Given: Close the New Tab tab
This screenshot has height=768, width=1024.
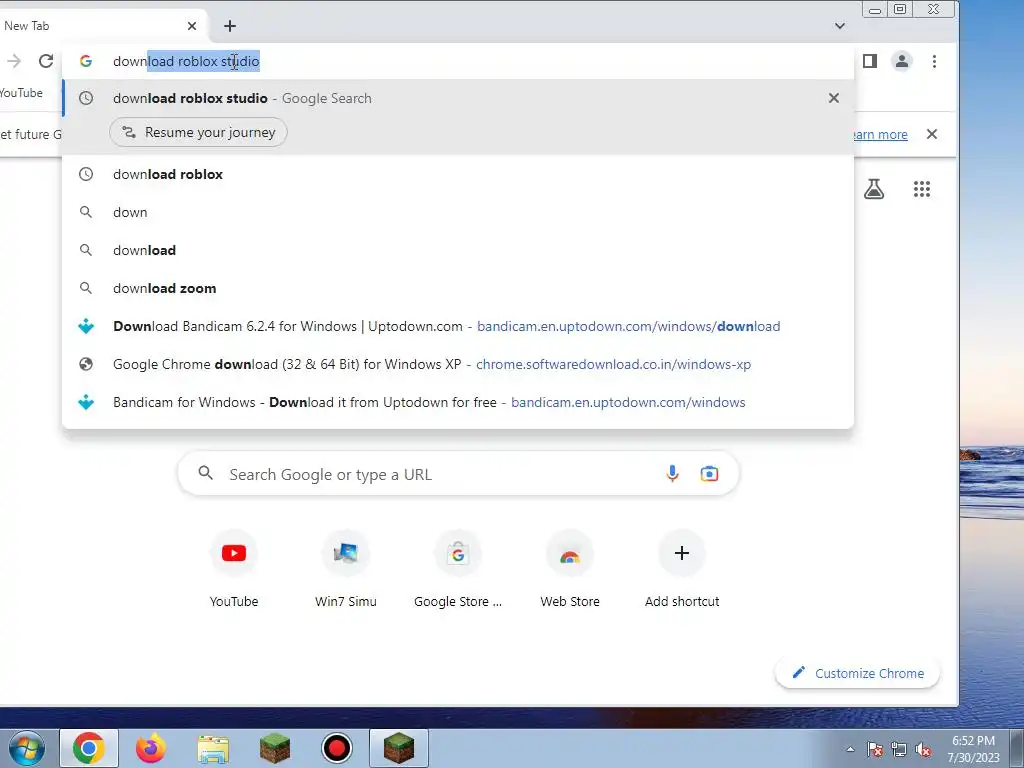Looking at the screenshot, I should [x=191, y=26].
